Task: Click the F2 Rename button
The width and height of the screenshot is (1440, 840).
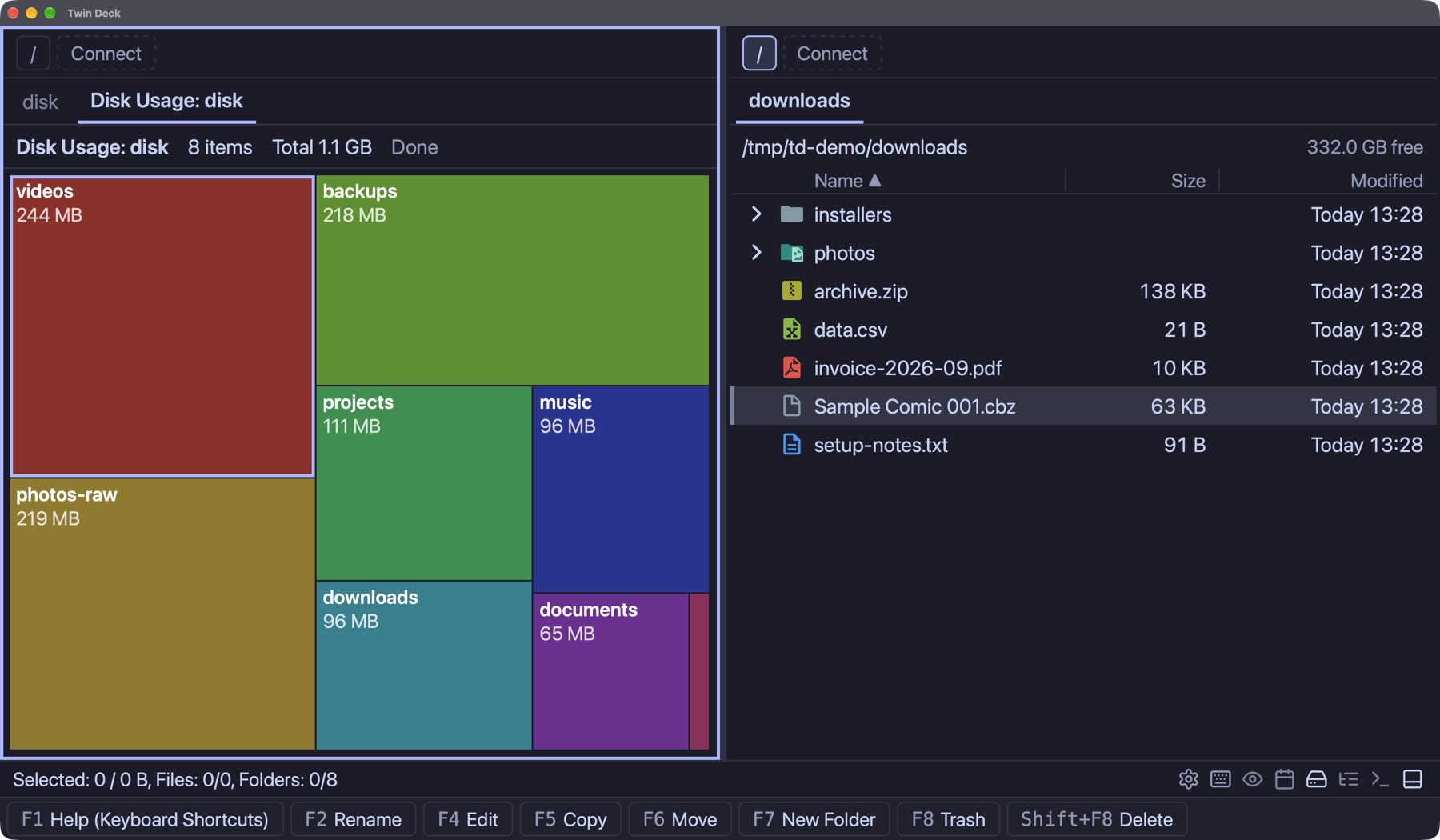Action: [x=354, y=819]
